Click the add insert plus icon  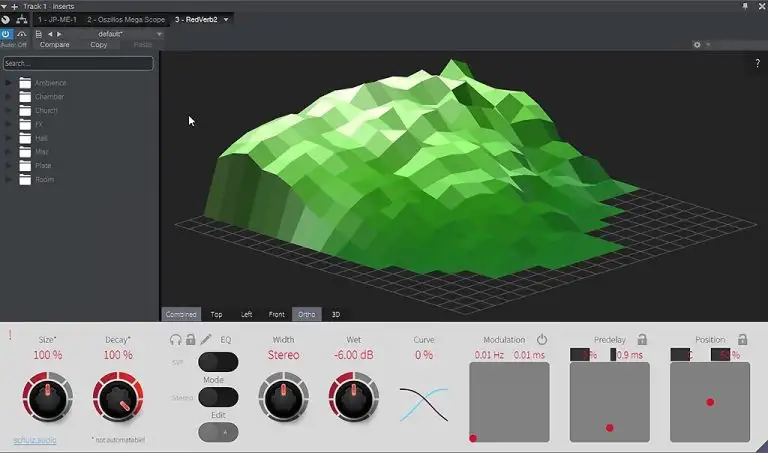click(14, 6)
